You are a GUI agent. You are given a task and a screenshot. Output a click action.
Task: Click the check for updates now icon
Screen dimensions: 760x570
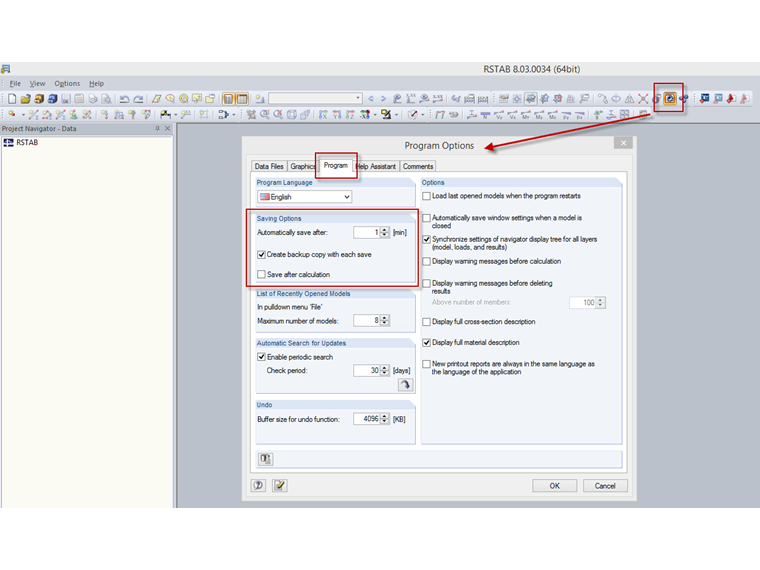pos(405,385)
